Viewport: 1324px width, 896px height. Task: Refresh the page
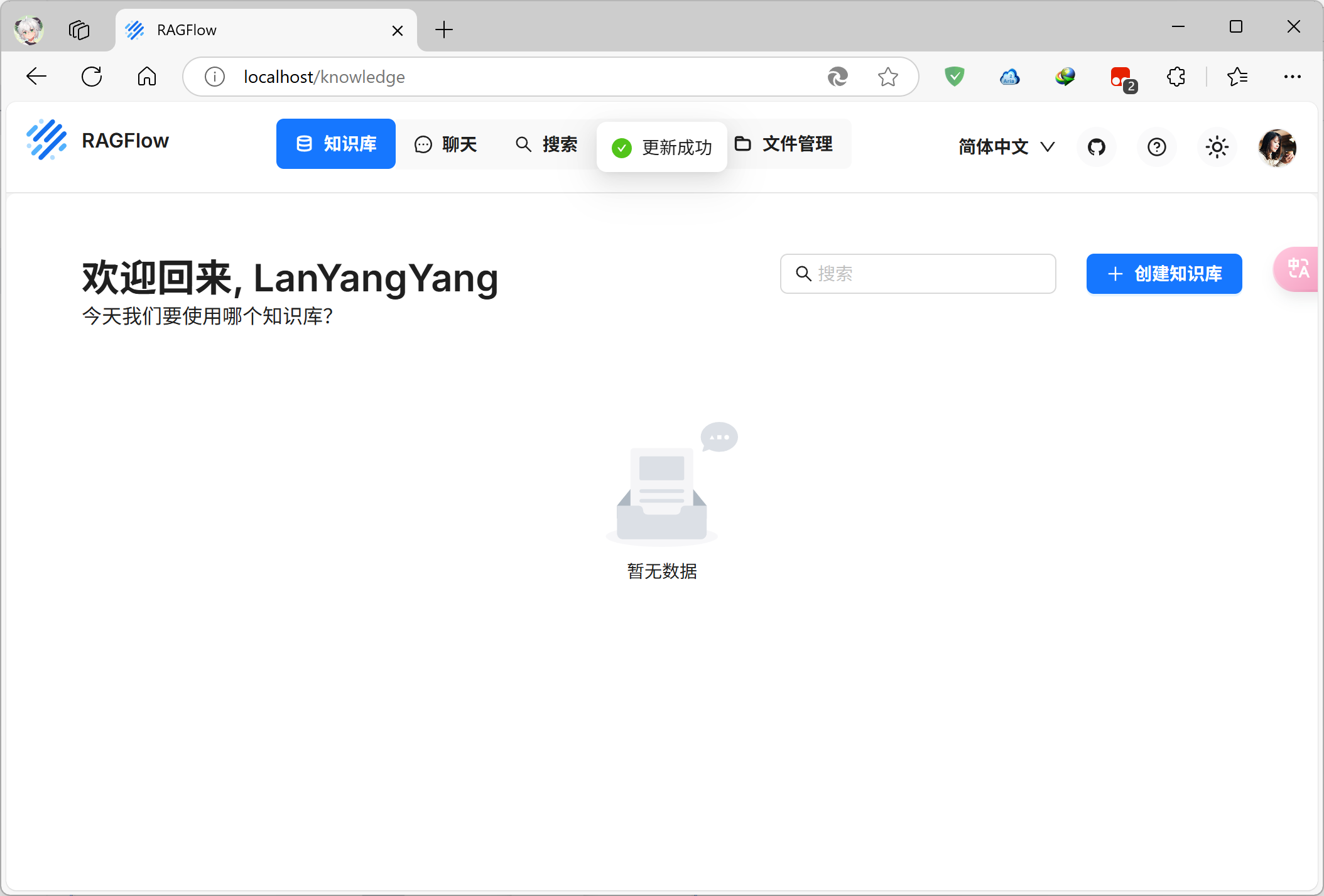coord(92,77)
